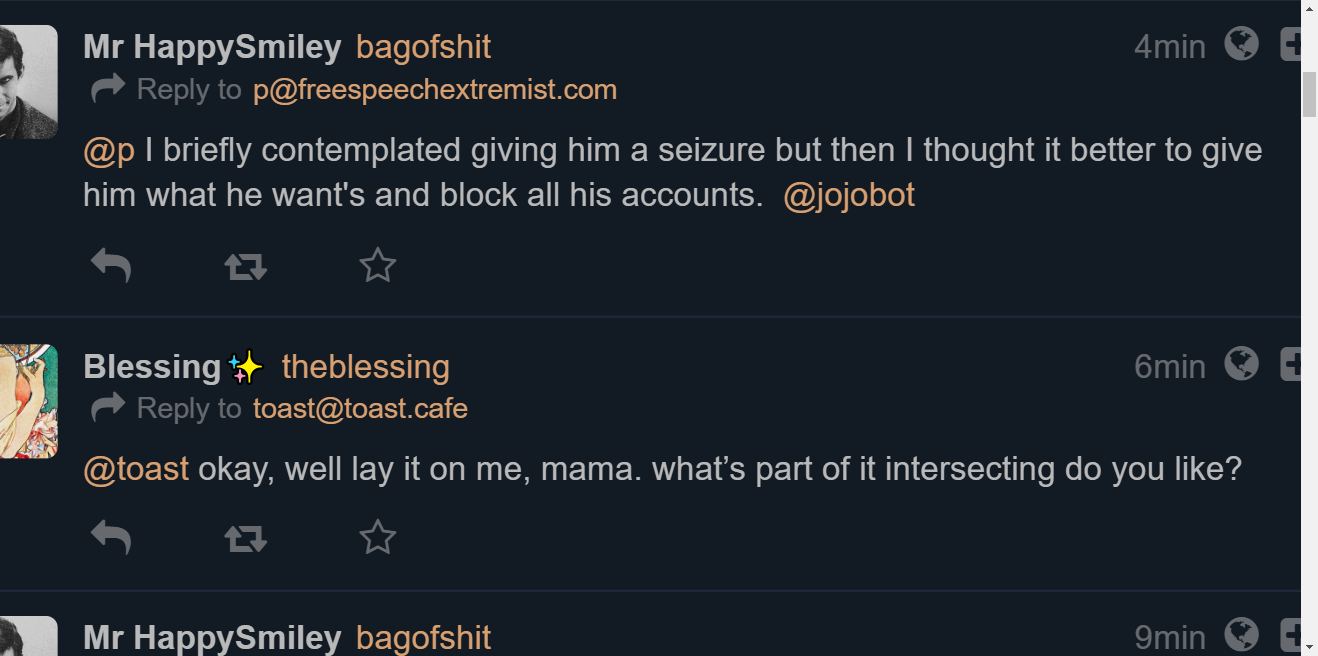Open p@freespeechextremist.com reply link
1318x656 pixels.
(x=435, y=90)
